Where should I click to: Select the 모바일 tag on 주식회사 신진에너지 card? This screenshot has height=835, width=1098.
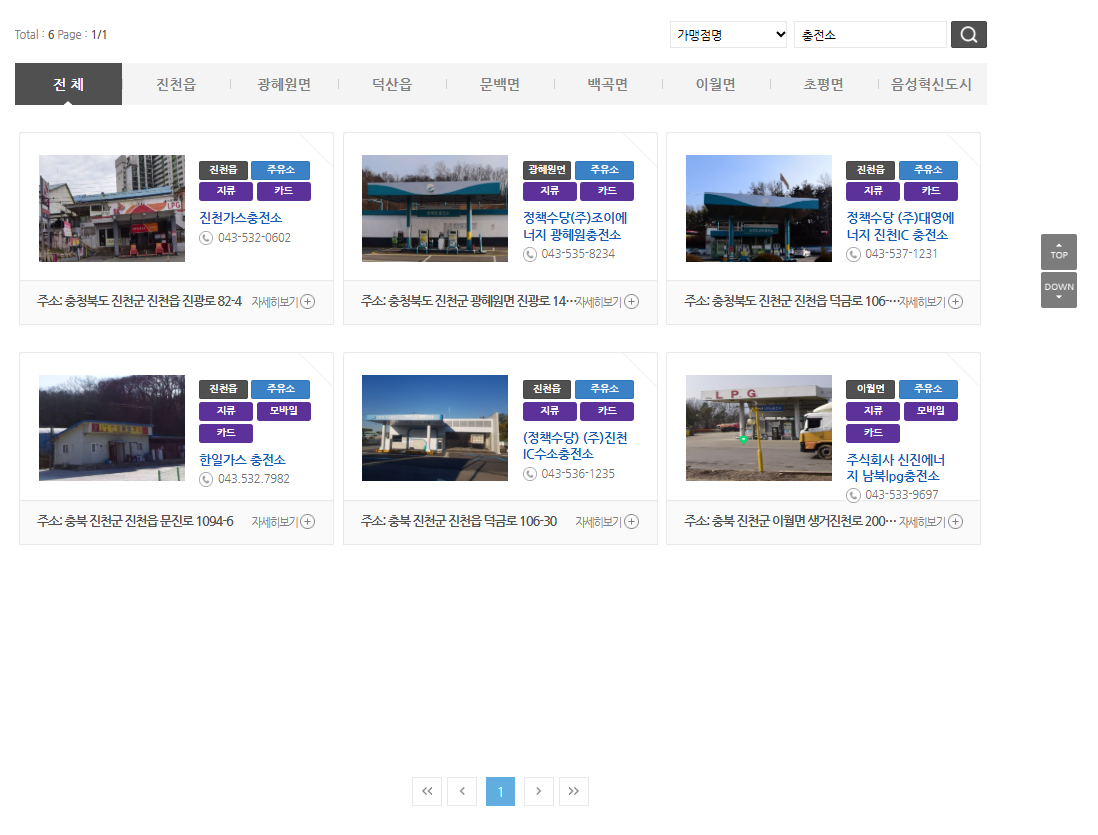(930, 411)
